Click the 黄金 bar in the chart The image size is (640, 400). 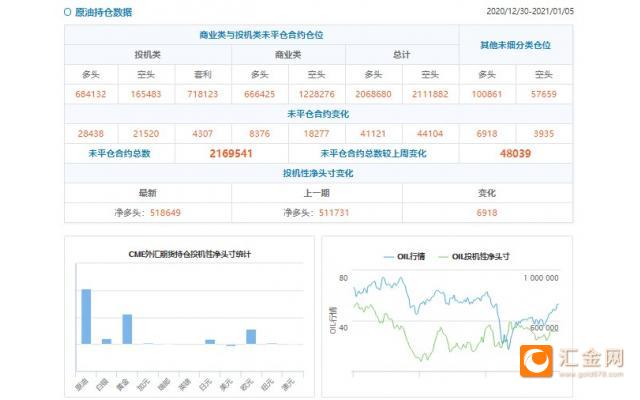click(127, 329)
